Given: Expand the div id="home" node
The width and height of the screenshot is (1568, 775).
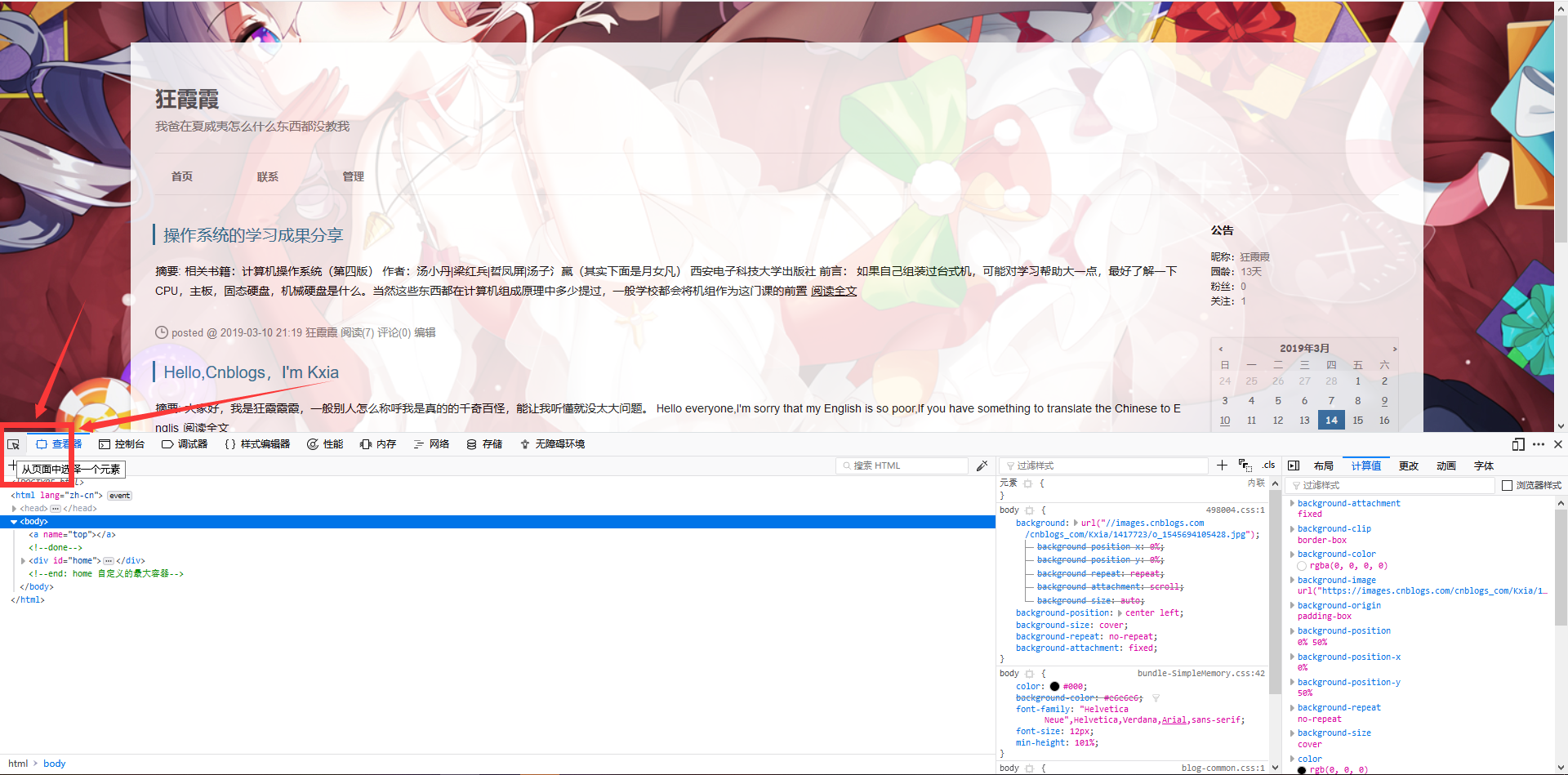Looking at the screenshot, I should point(23,561).
